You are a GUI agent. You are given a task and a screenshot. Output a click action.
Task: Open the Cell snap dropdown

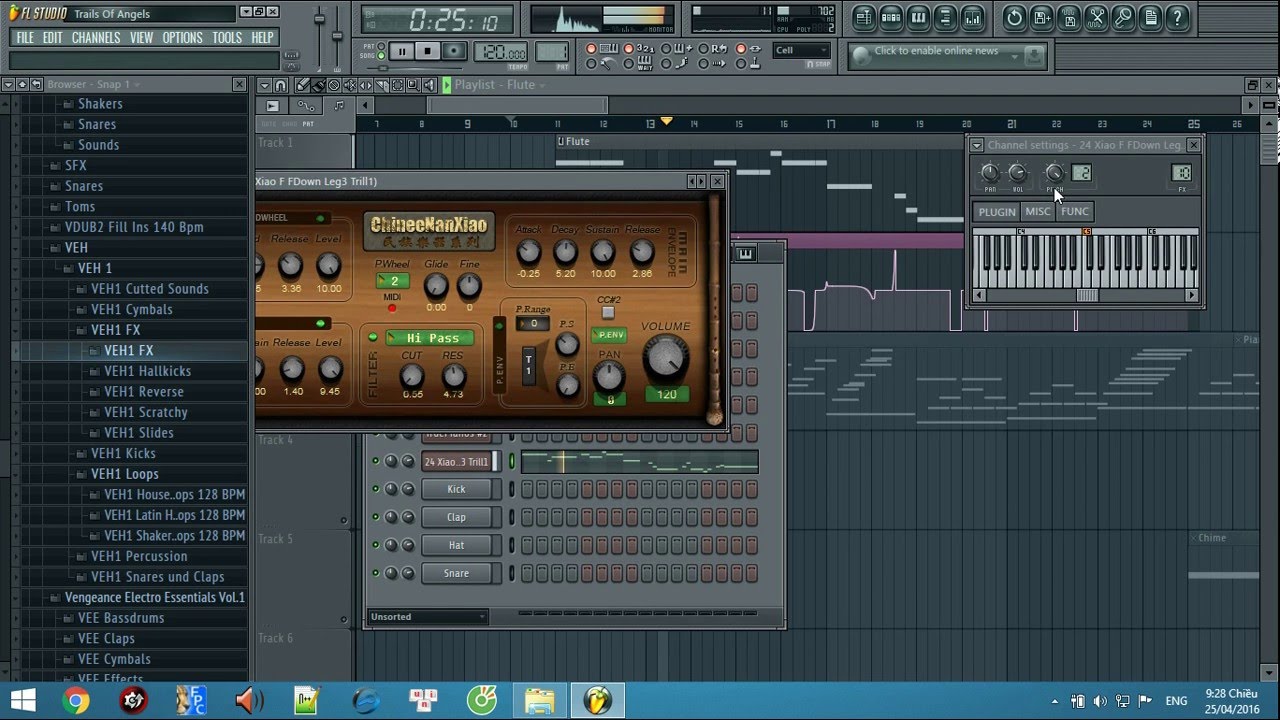point(801,50)
